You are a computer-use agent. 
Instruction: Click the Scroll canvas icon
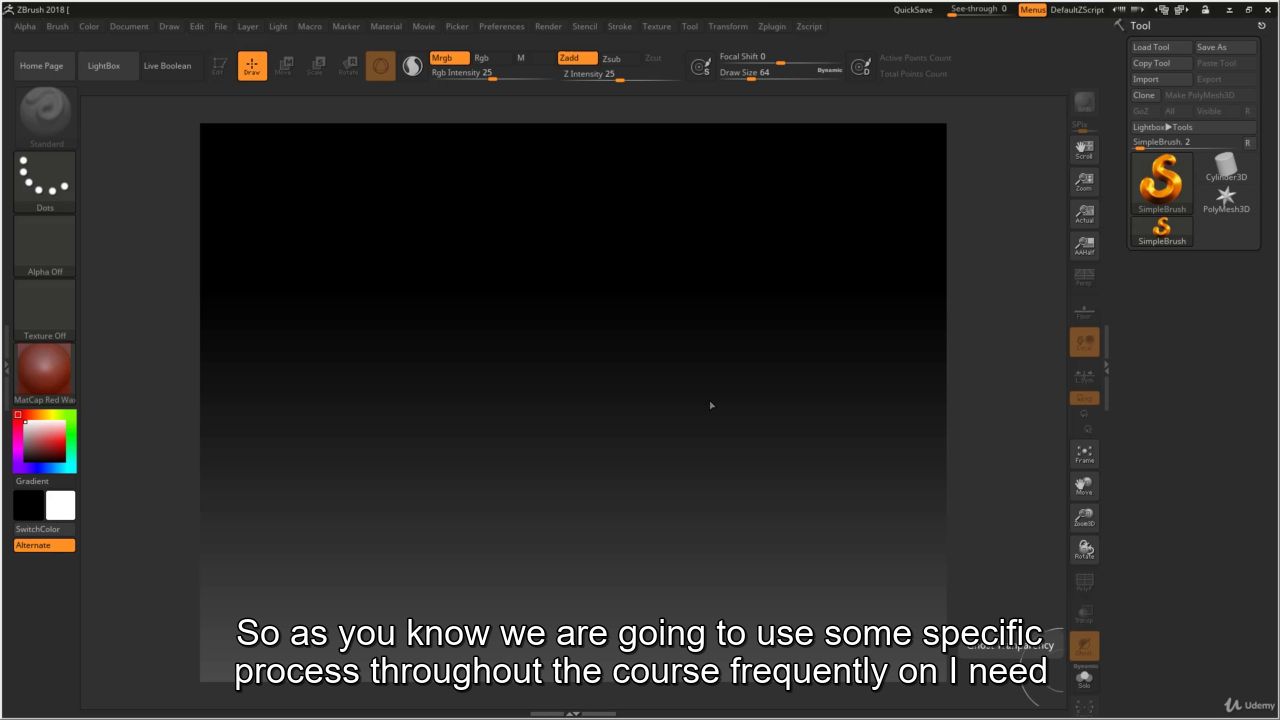(1084, 150)
